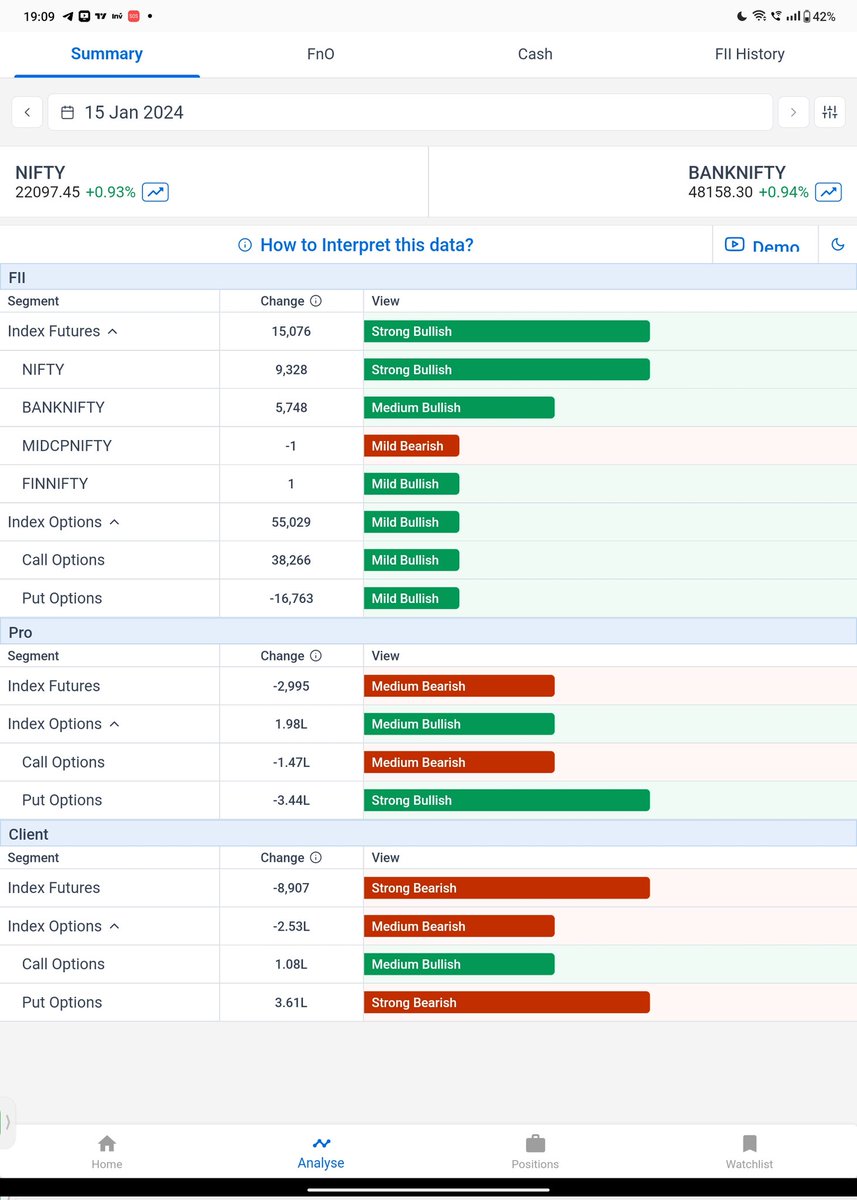Click info icon beside FII Change header
The width and height of the screenshot is (857, 1200).
click(316, 301)
